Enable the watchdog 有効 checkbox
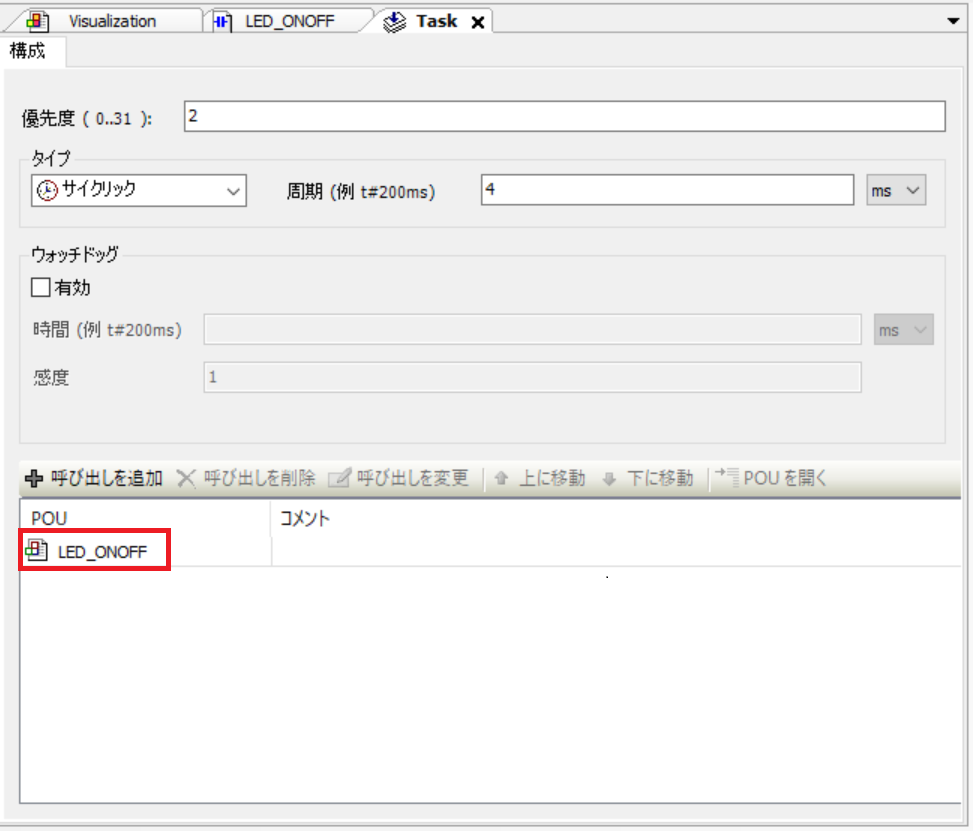The width and height of the screenshot is (973, 831). pyautogui.click(x=41, y=288)
